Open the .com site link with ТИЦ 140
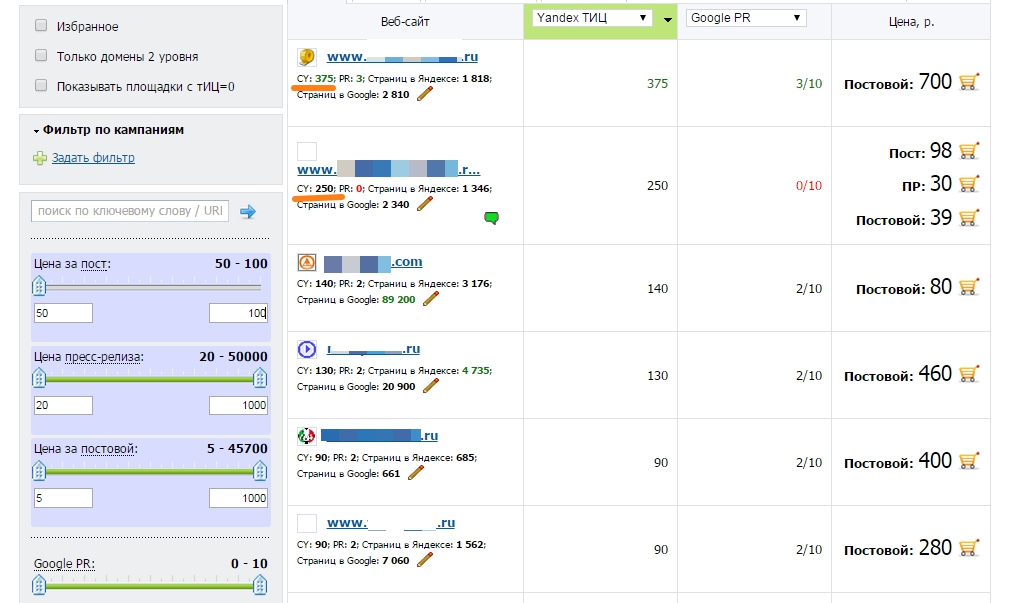 (373, 262)
